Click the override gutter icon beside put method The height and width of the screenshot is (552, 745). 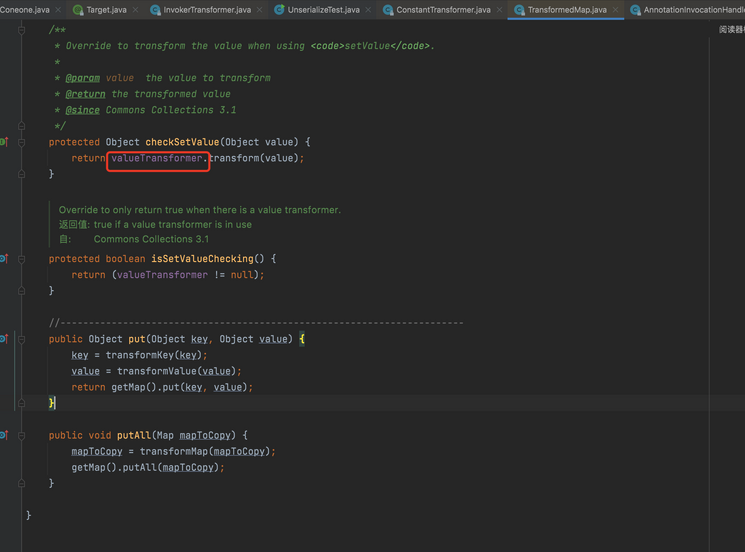pos(4,339)
